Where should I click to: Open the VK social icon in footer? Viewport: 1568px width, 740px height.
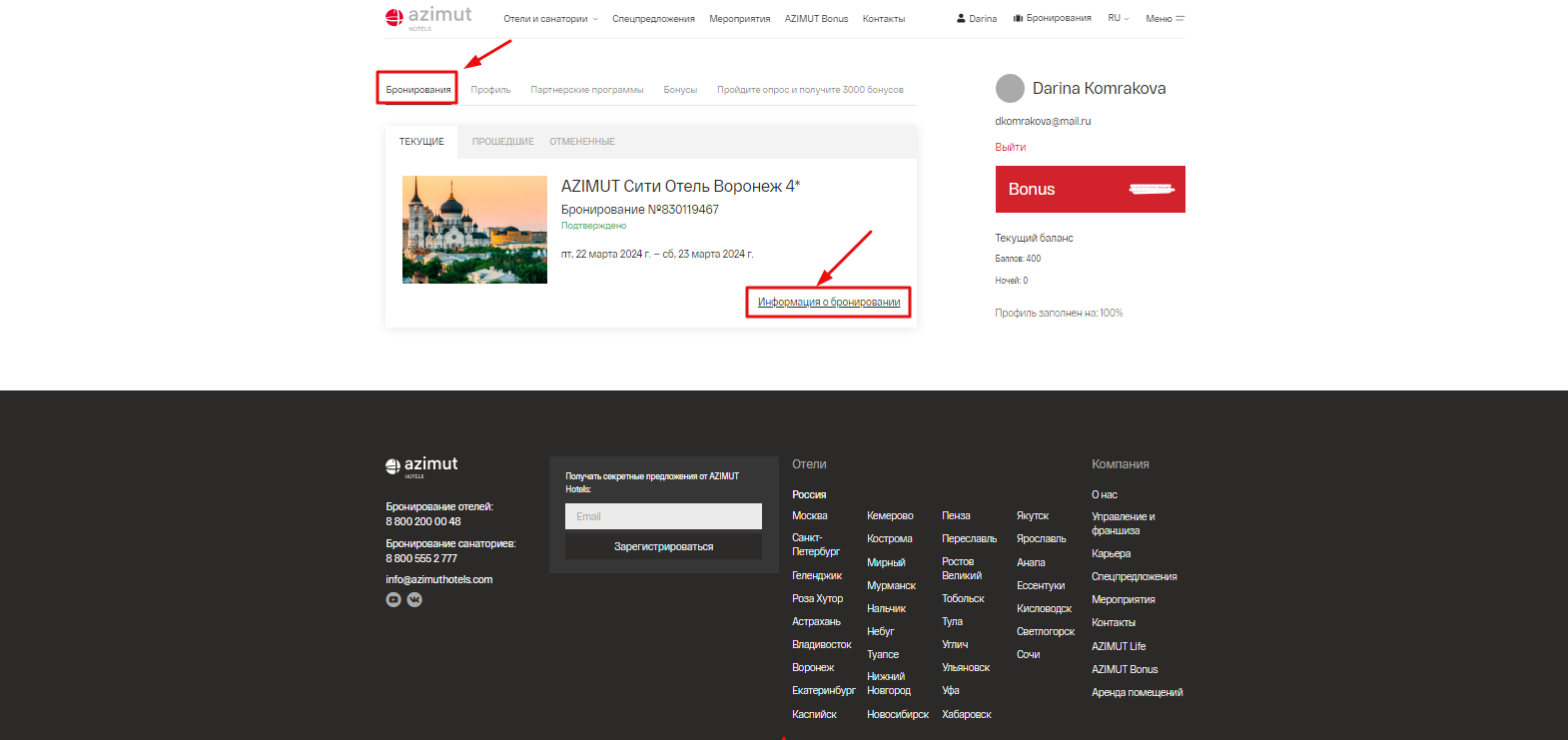click(414, 599)
